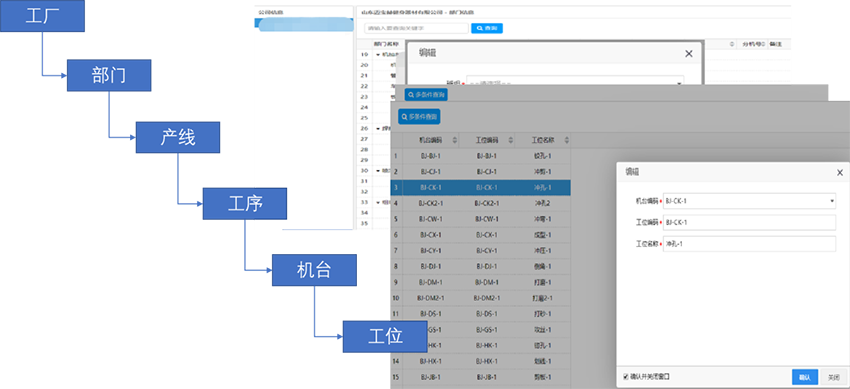The image size is (850, 389).
Task: Focus the 工位名称 input with 冲孔-1
Action: [749, 244]
